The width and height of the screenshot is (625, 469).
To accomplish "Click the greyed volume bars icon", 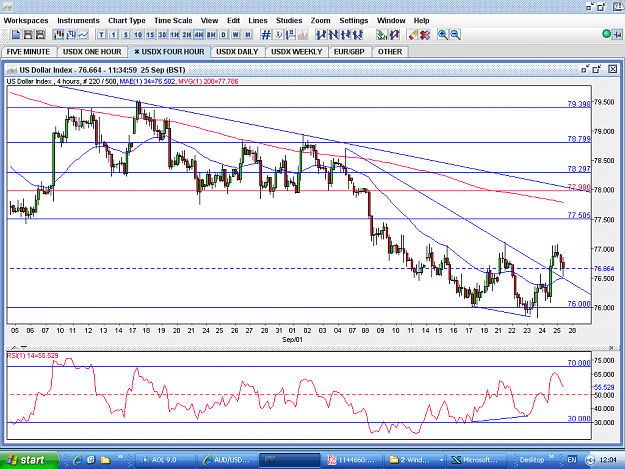I will click(303, 35).
